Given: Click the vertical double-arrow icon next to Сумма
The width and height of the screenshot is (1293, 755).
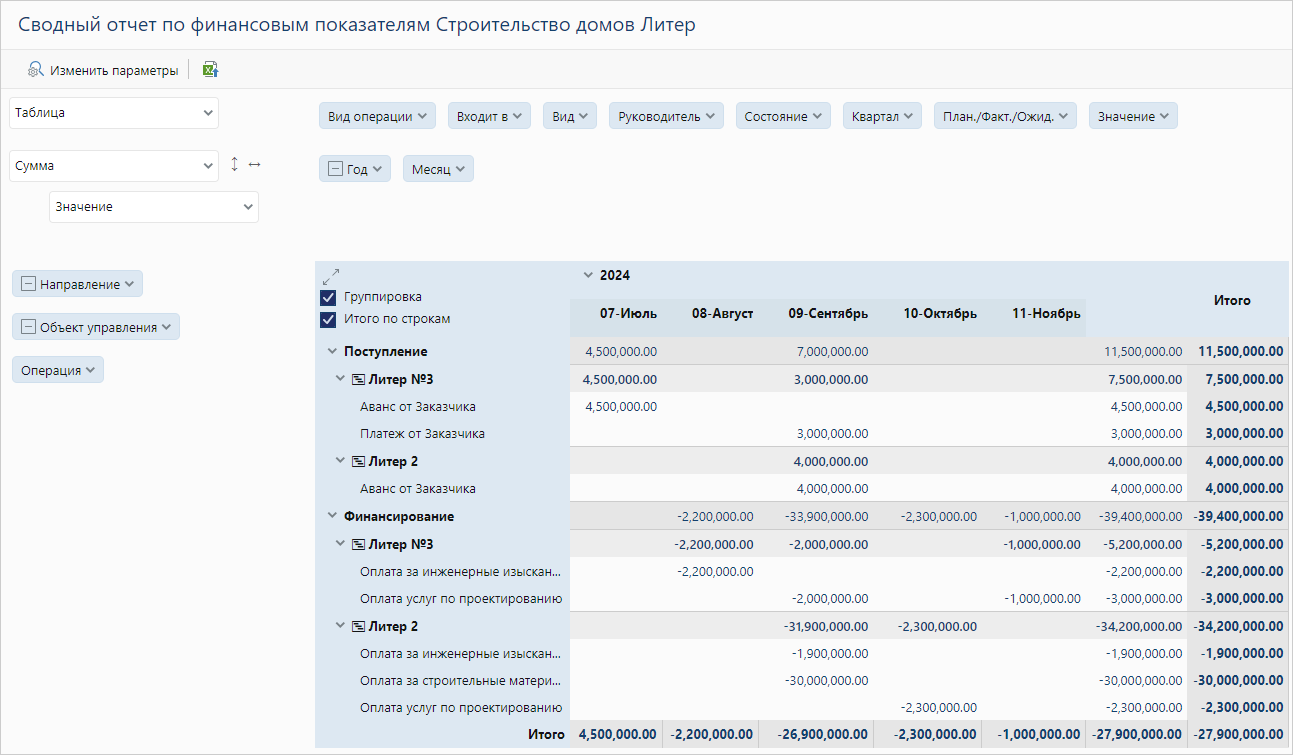Looking at the screenshot, I should point(235,165).
